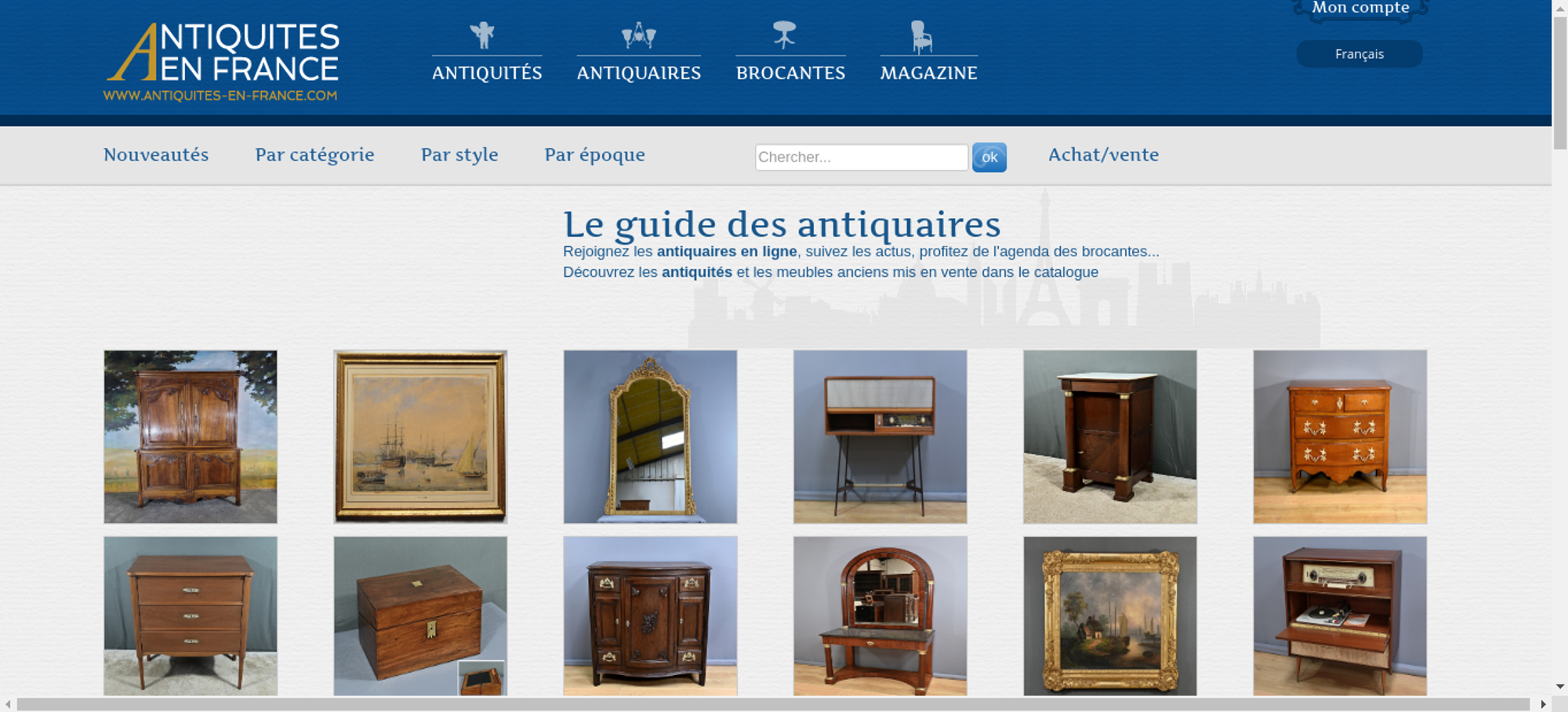Click the Antiquités en France logo
The width and height of the screenshot is (1568, 712).
(222, 62)
